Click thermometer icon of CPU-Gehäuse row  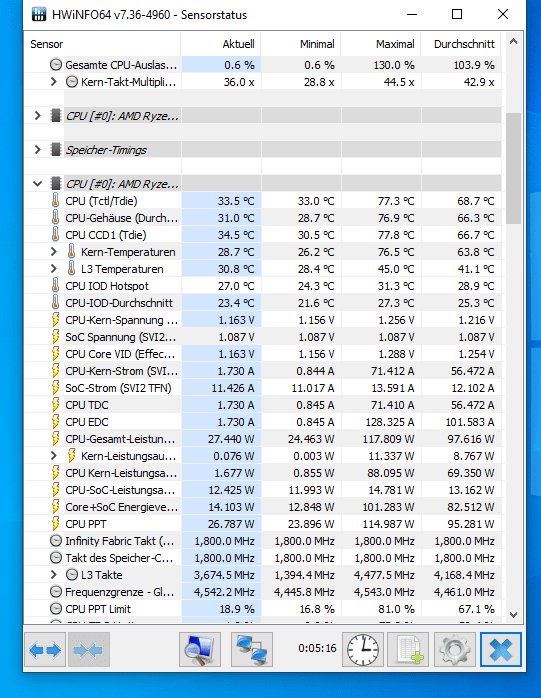click(x=55, y=218)
